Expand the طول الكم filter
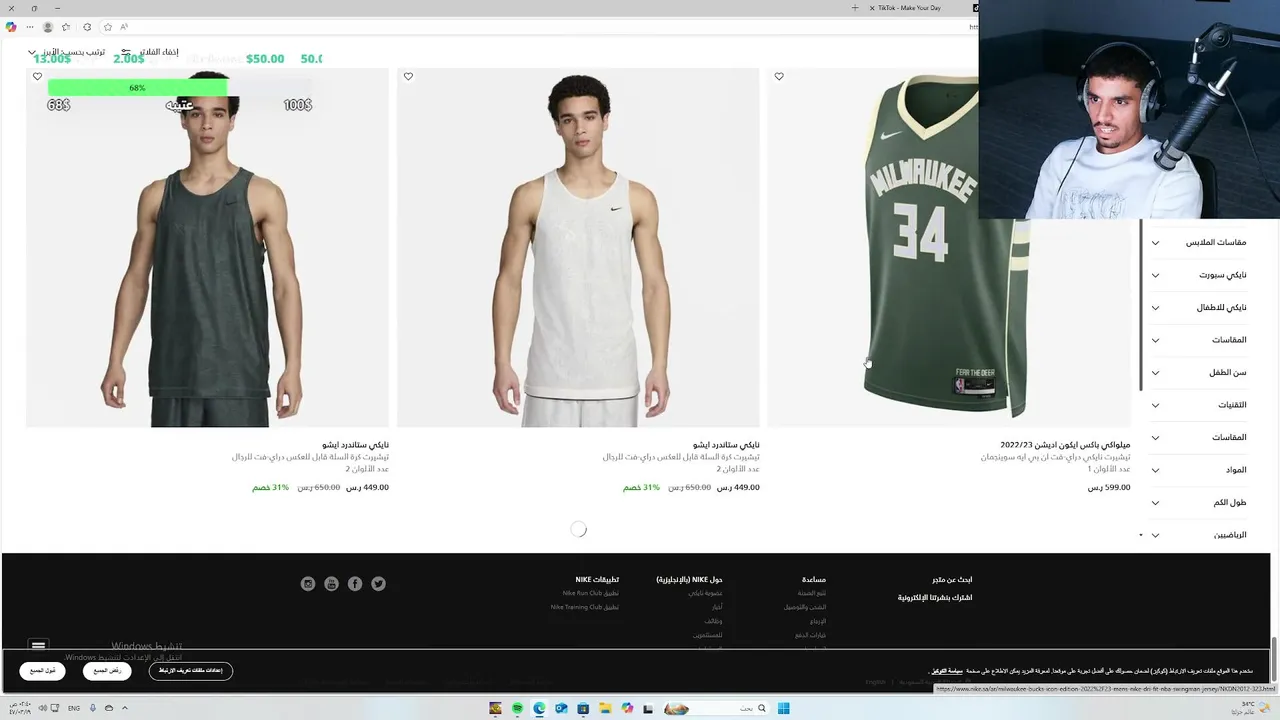The height and width of the screenshot is (720, 1280). click(x=1200, y=503)
